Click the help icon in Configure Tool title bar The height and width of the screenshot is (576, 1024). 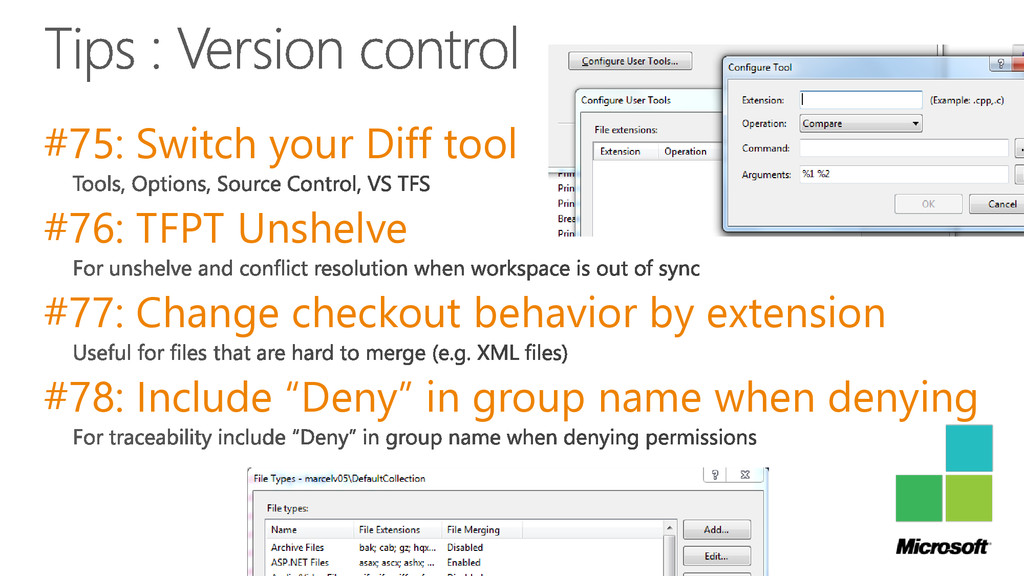[1000, 64]
